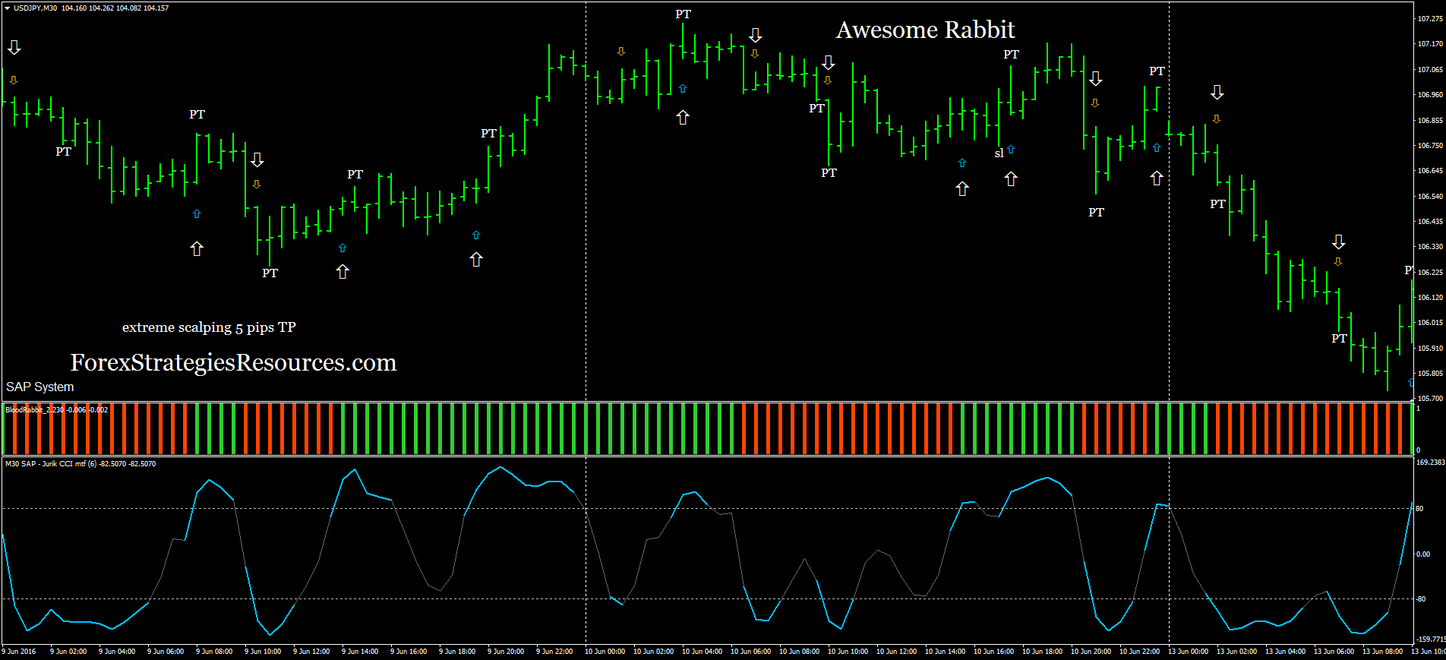Select the BloodRabbit indicator sub-window label

(57, 409)
